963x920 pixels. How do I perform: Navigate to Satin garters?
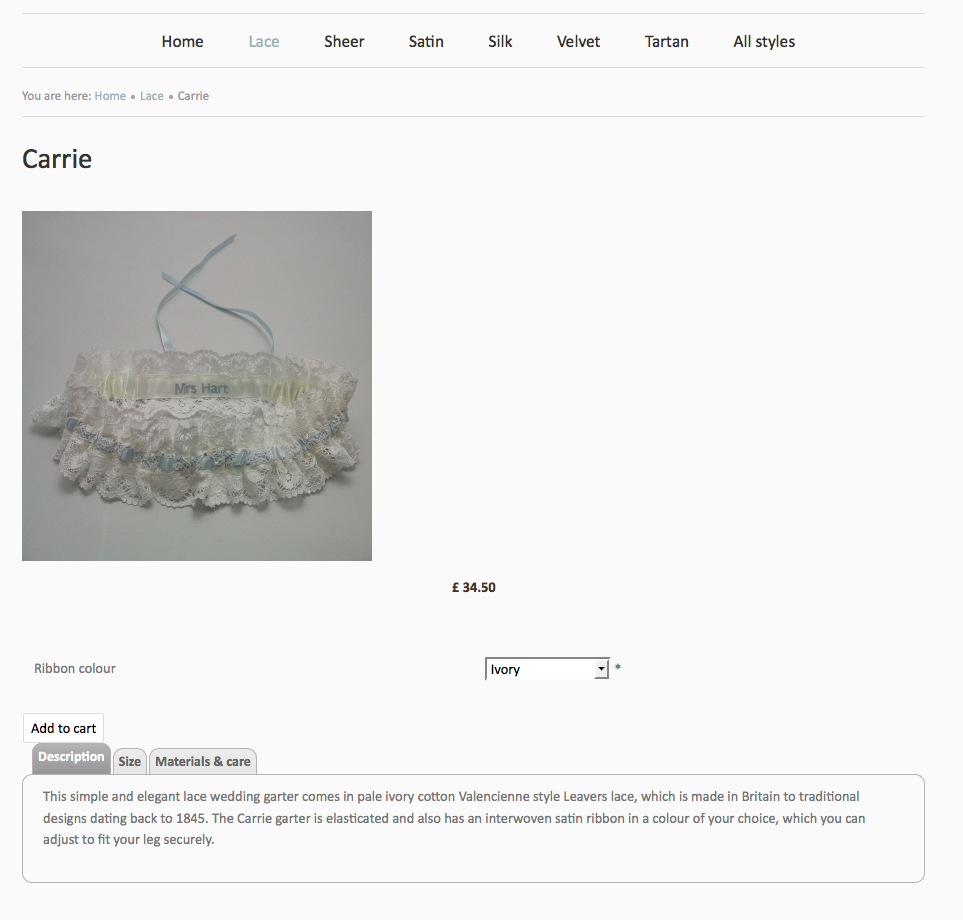coord(426,42)
